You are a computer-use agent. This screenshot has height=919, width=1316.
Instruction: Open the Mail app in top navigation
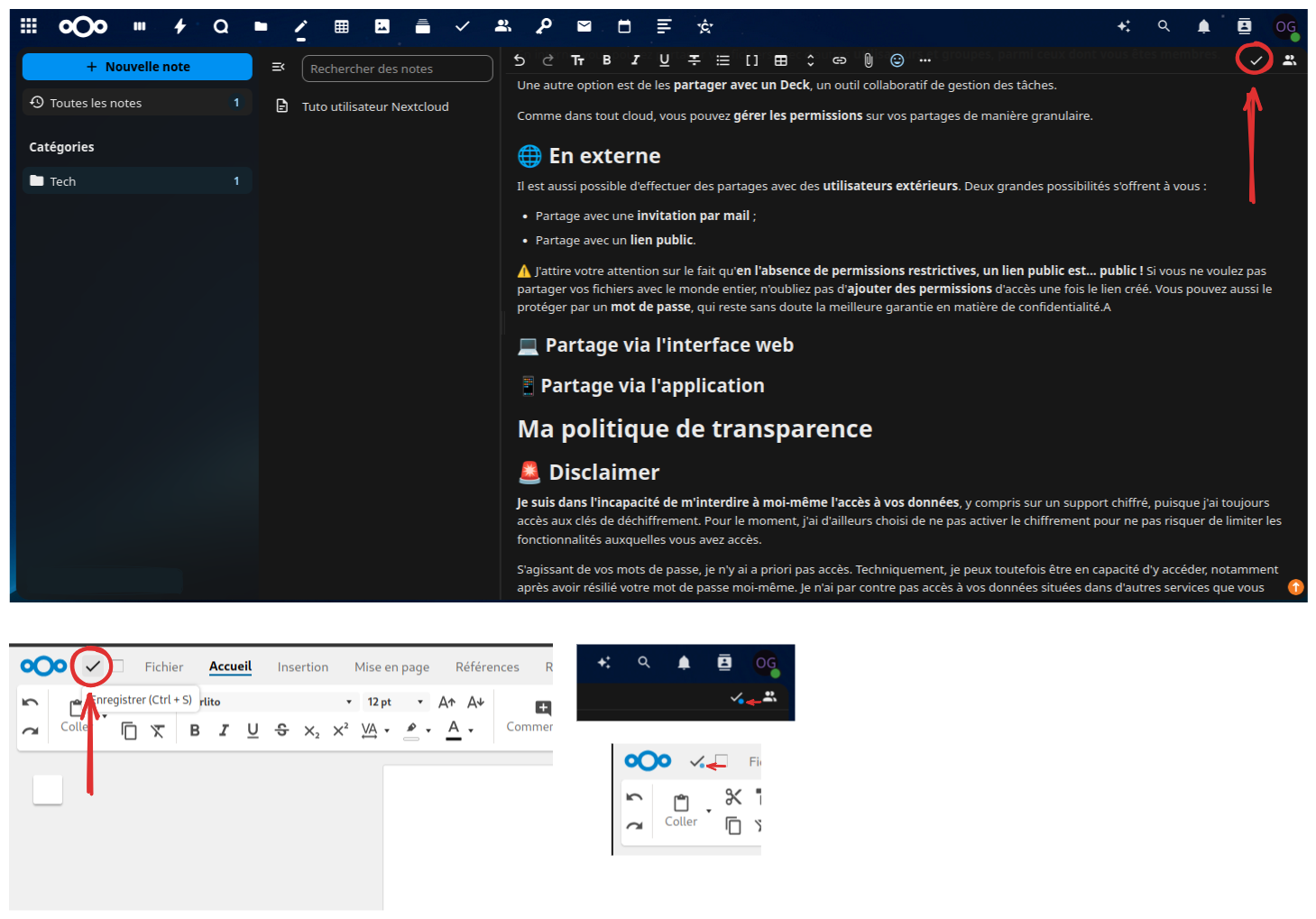point(584,27)
